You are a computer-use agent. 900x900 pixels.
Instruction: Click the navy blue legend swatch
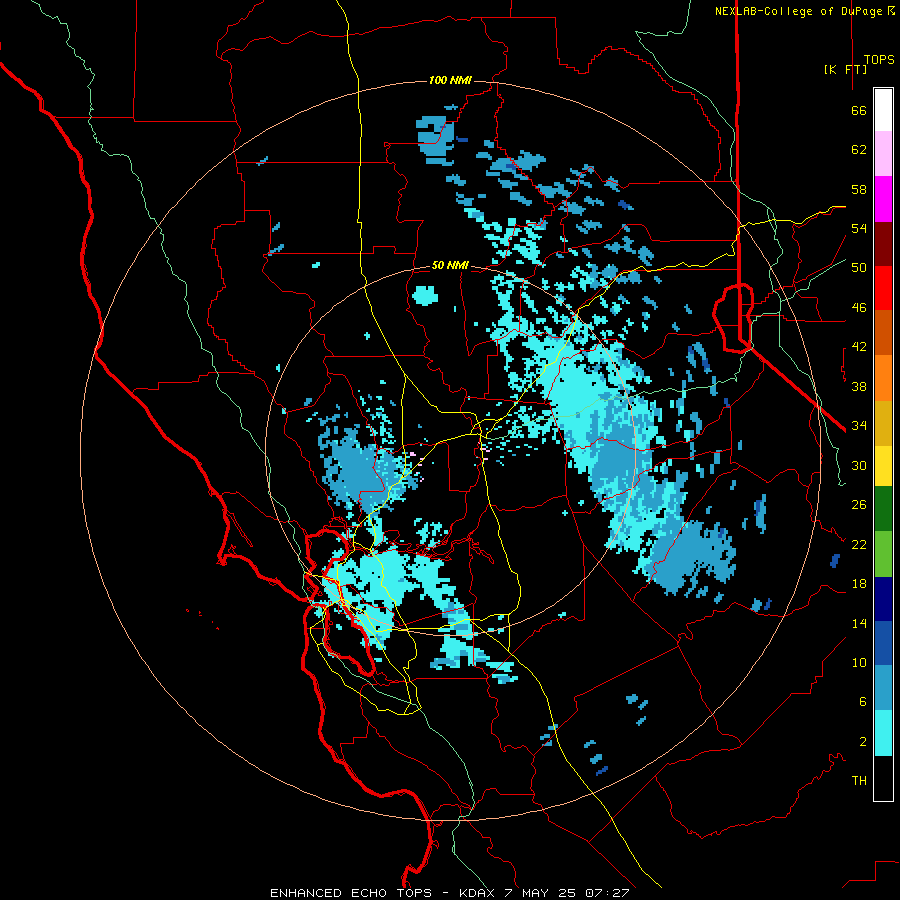pos(883,599)
